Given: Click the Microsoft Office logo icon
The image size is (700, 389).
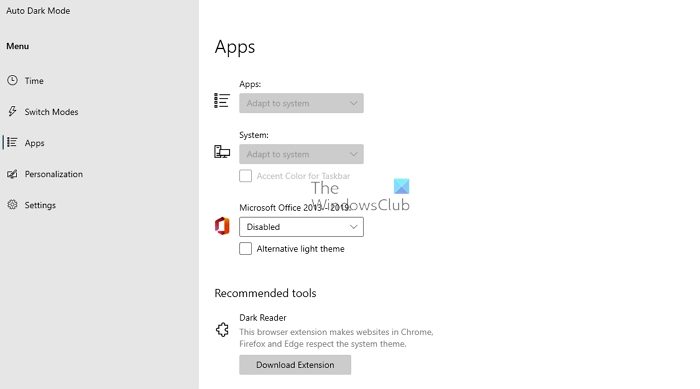Looking at the screenshot, I should click(x=222, y=226).
